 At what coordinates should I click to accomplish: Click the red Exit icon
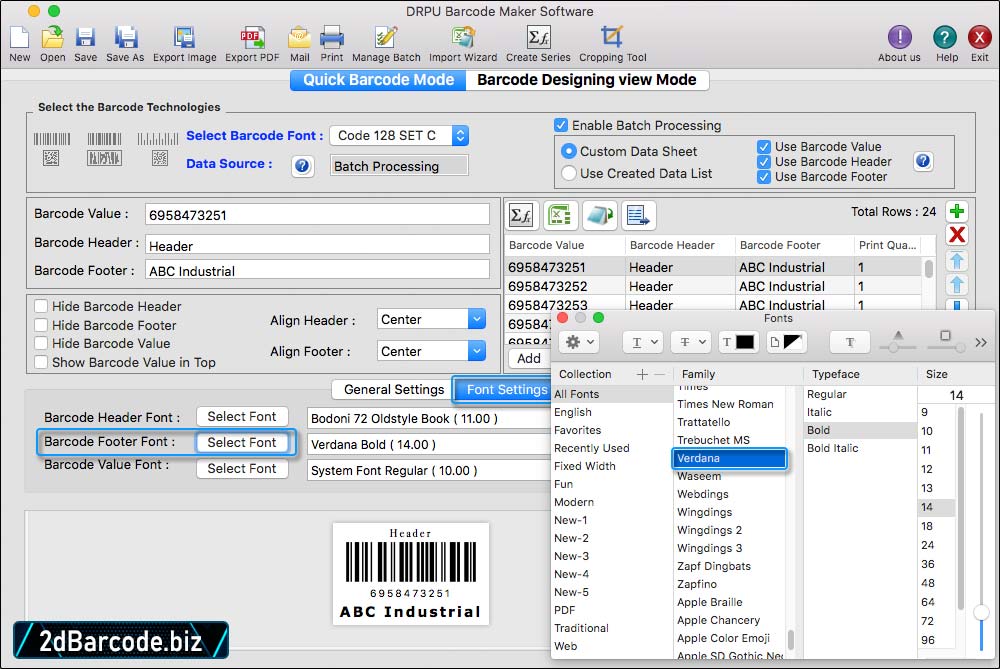pyautogui.click(x=979, y=37)
